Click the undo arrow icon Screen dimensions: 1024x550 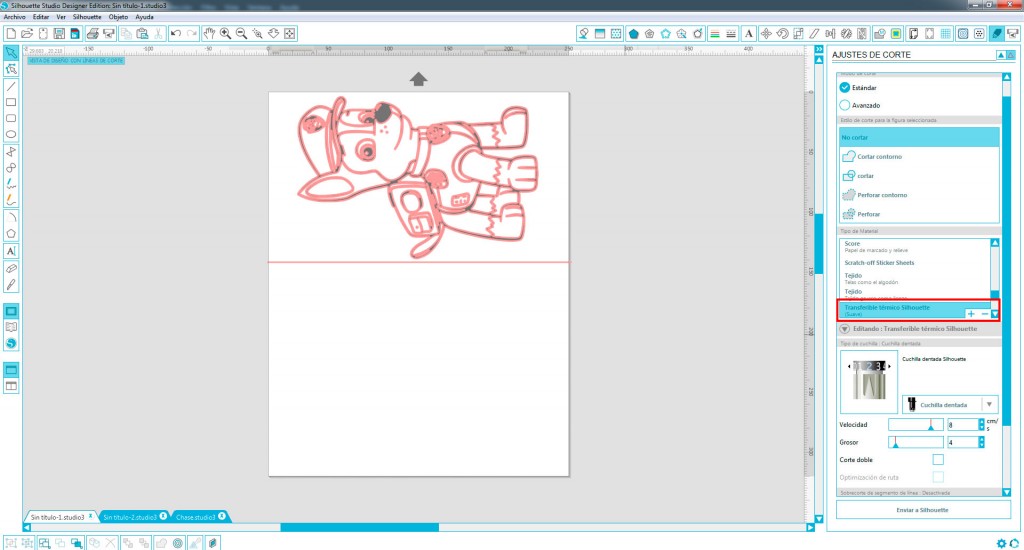click(176, 33)
